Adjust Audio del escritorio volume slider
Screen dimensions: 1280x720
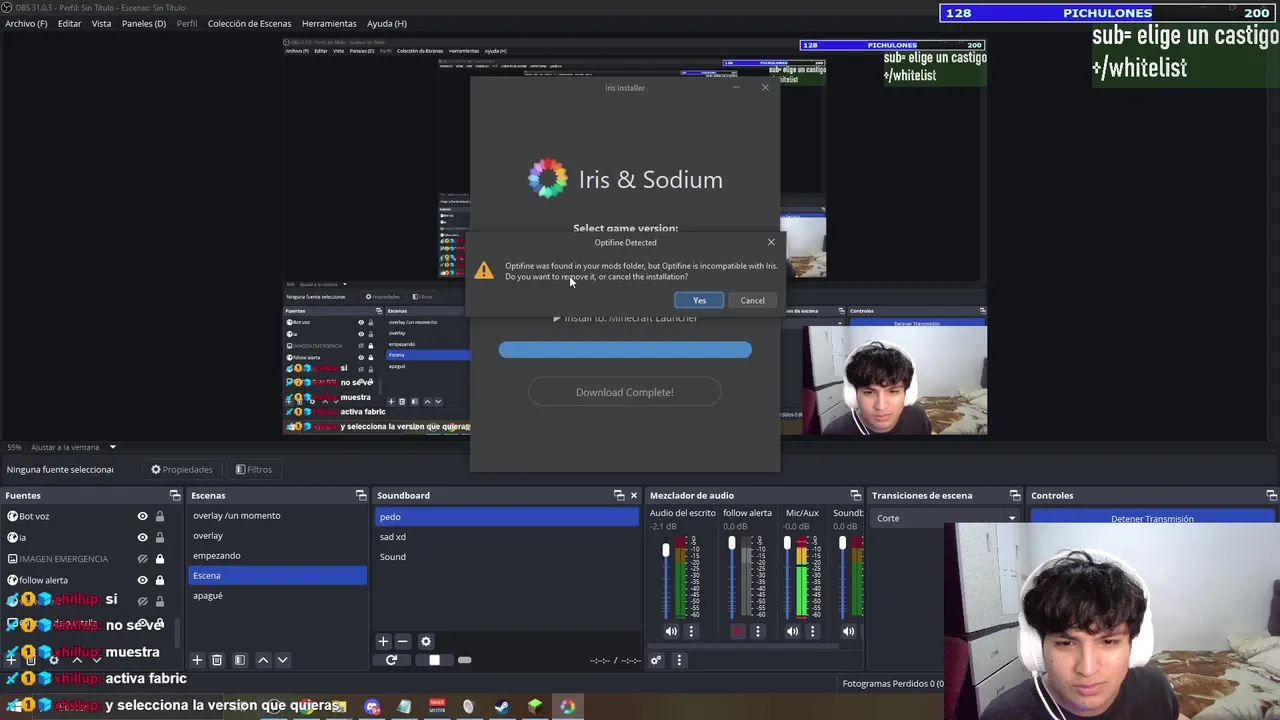pos(666,551)
